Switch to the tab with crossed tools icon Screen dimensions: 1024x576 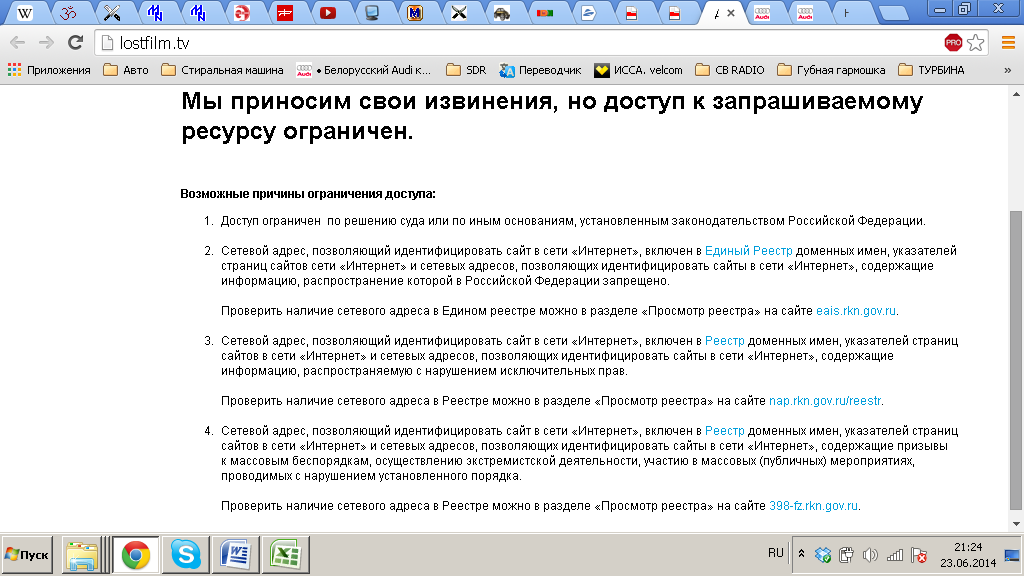click(112, 12)
